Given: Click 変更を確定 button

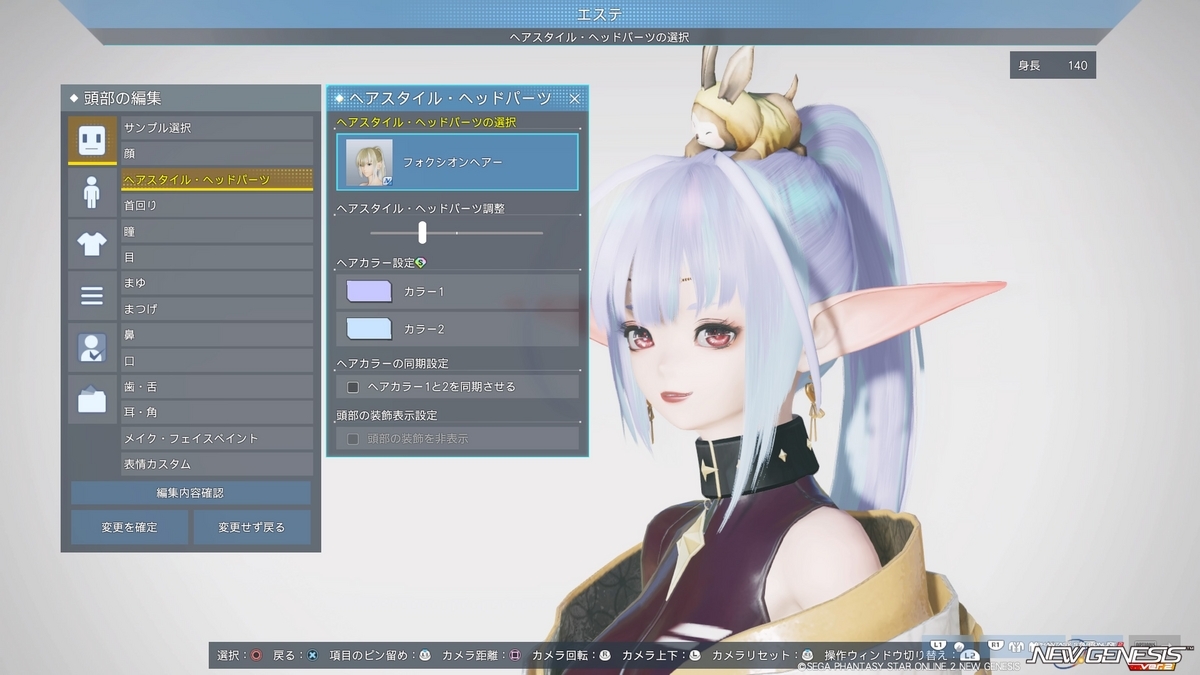Looking at the screenshot, I should pos(129,527).
